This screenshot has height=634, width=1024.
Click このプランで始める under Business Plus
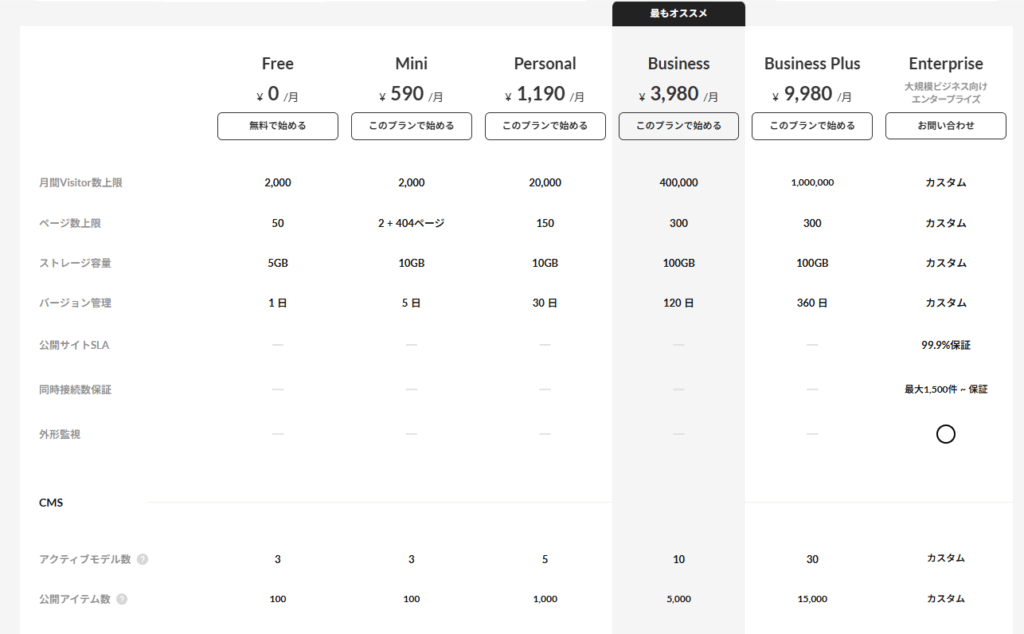812,126
